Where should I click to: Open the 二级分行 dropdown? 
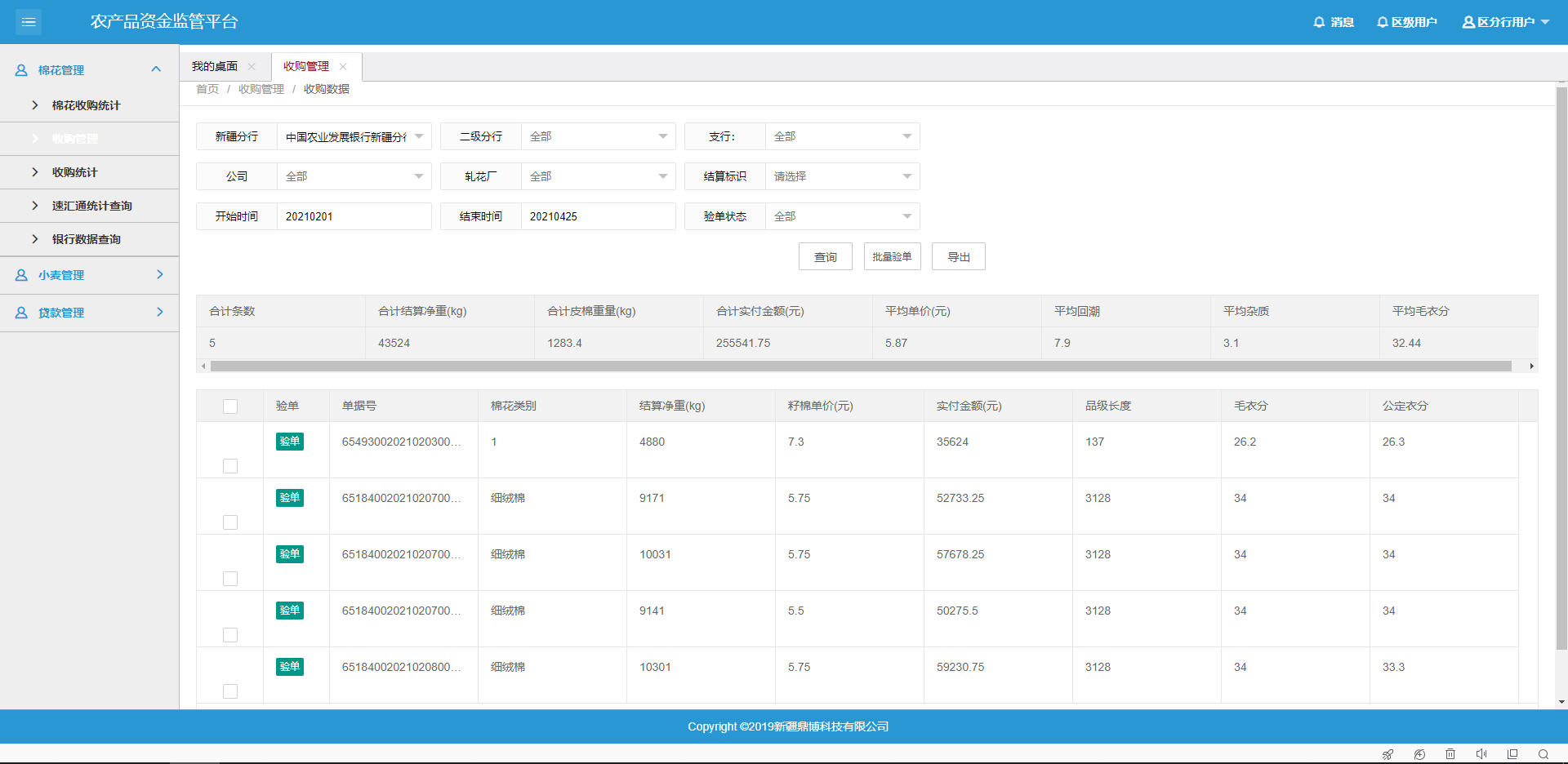[x=598, y=136]
